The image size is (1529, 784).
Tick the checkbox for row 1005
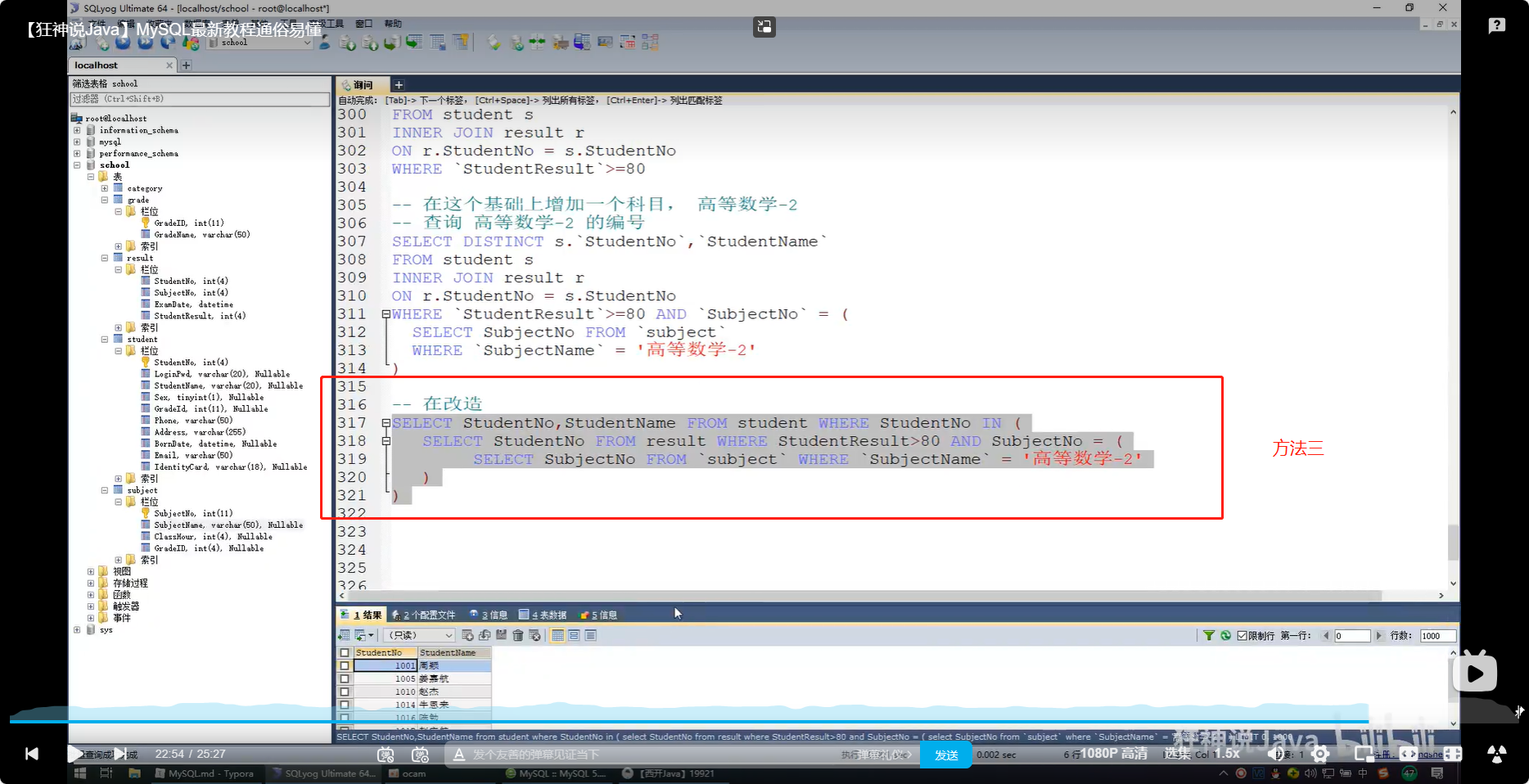pos(345,679)
